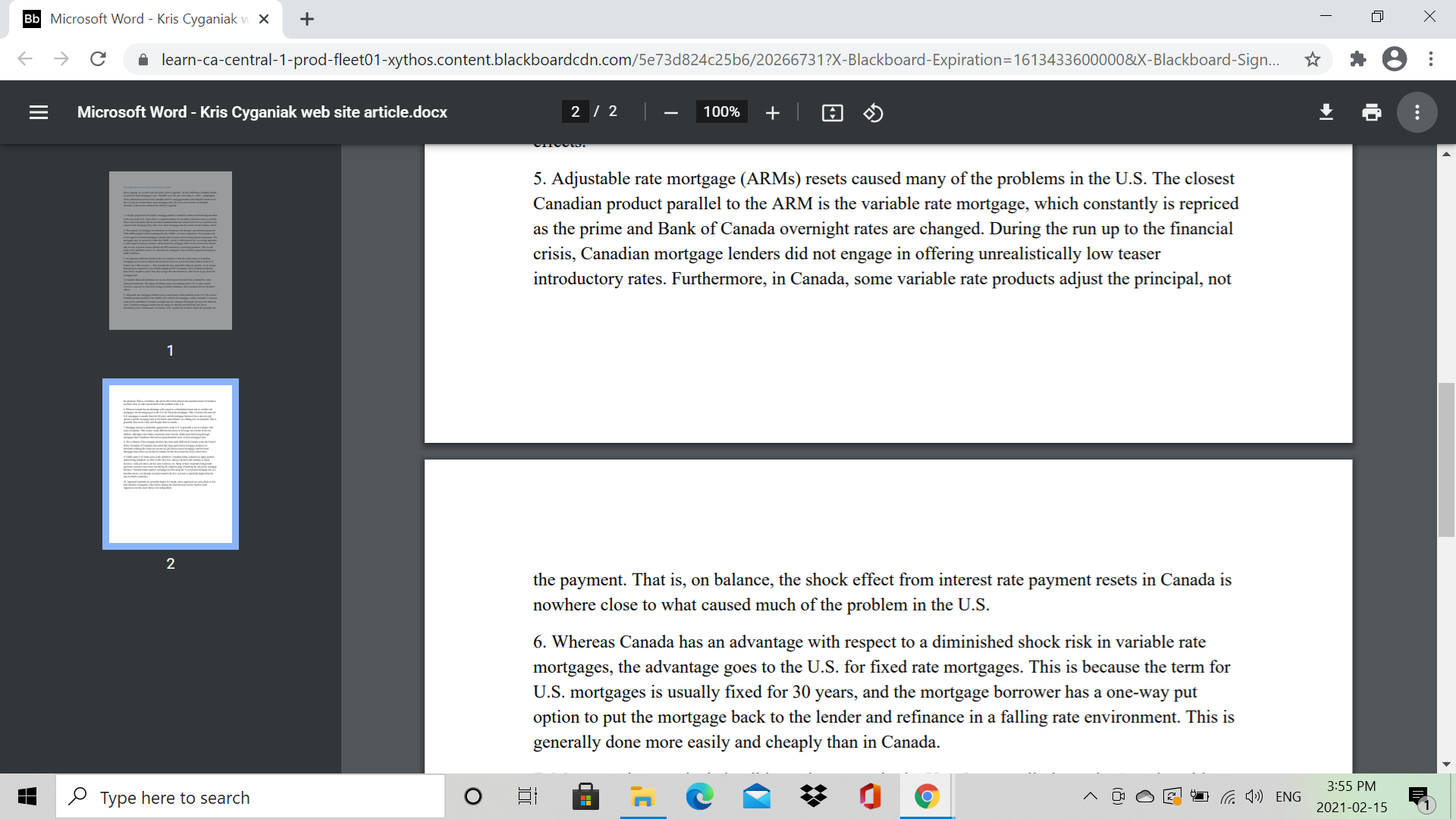Zoom in on the document

point(773,112)
